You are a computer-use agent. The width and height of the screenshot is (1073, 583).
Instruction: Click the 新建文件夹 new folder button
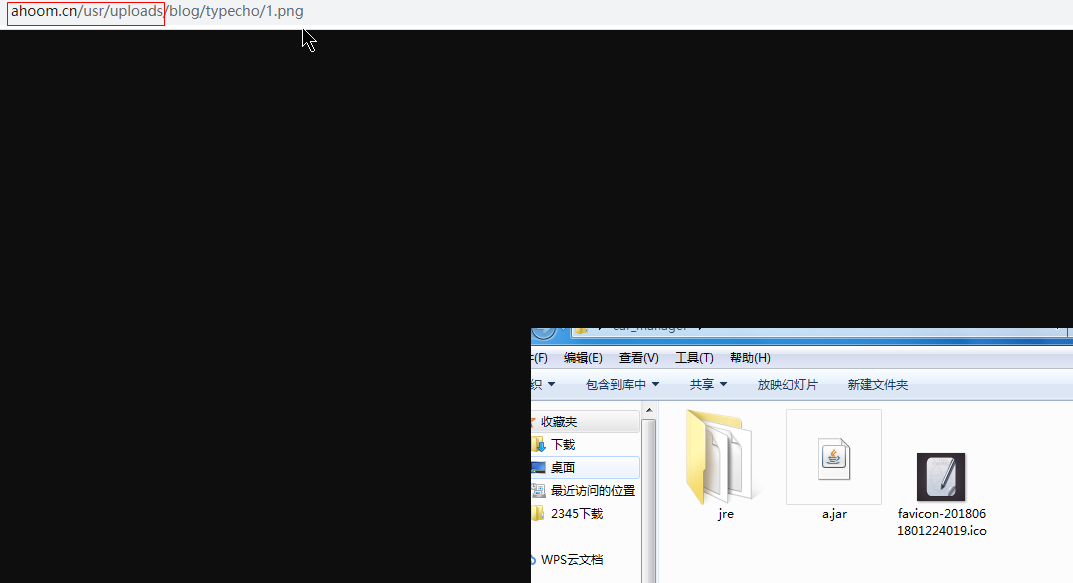point(877,385)
